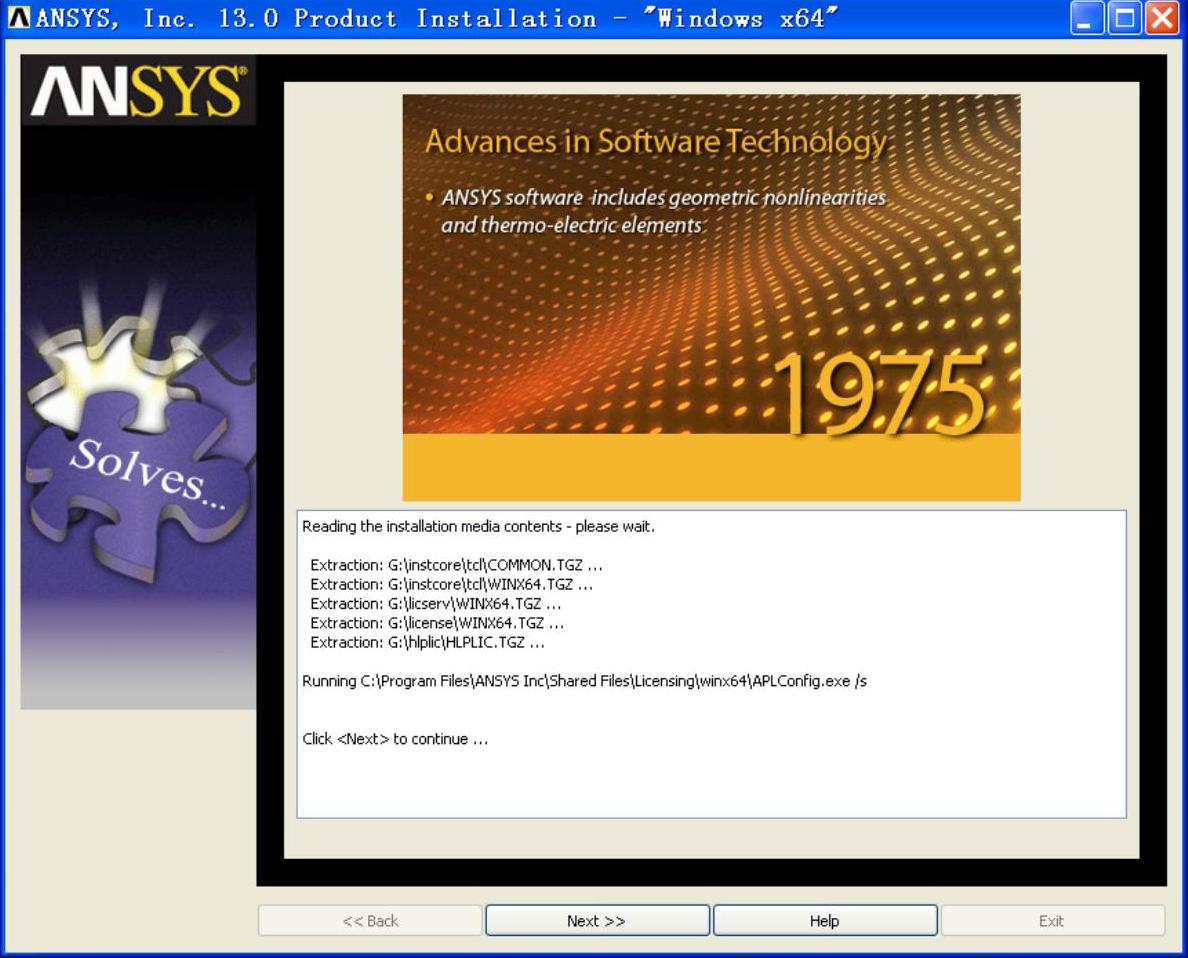This screenshot has height=958, width=1188.
Task: Click the greyed-out Exit button
Action: 1052,920
